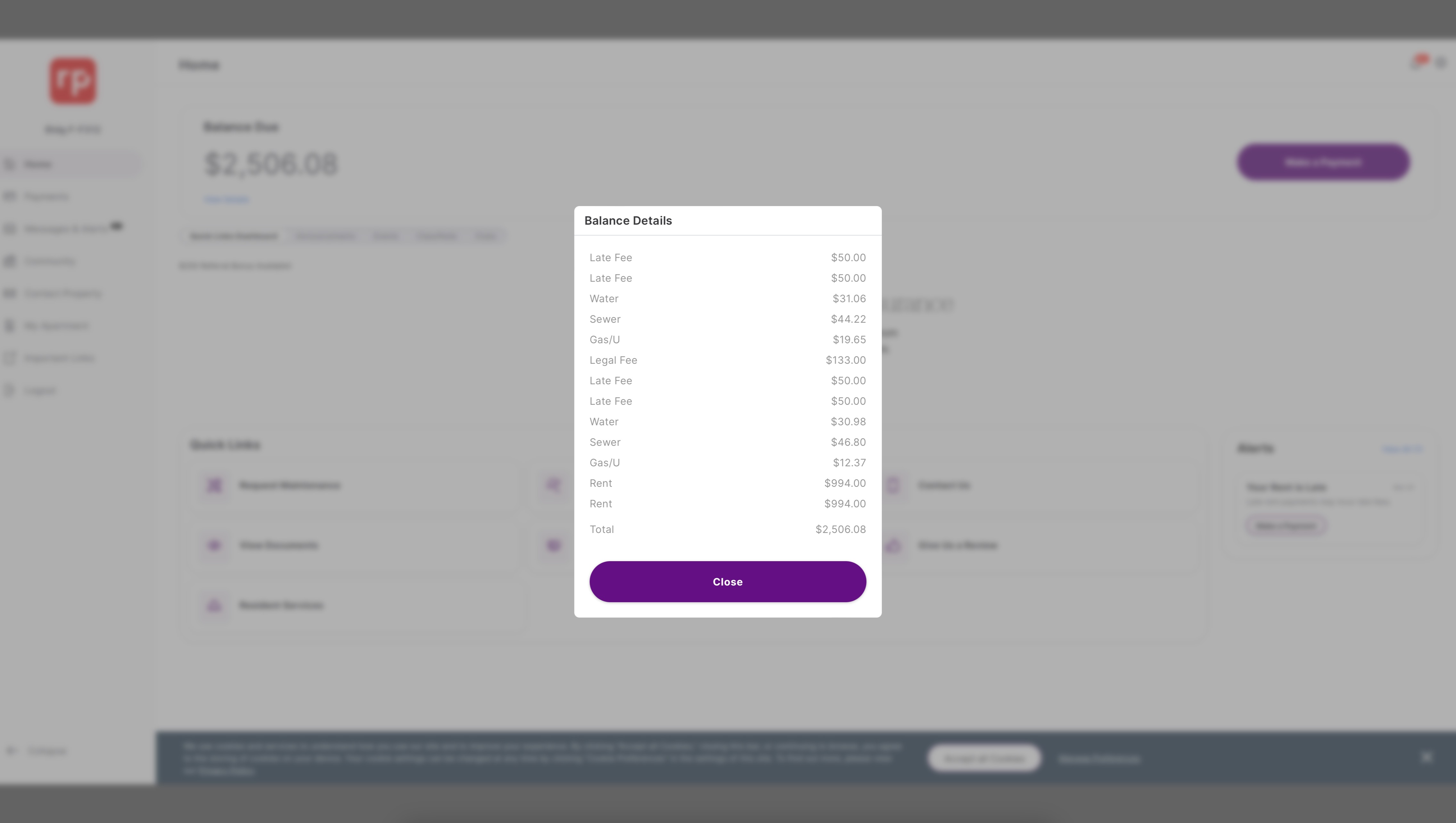Click the Contact Property sidebar icon
Viewport: 1456px width, 823px height.
(10, 293)
